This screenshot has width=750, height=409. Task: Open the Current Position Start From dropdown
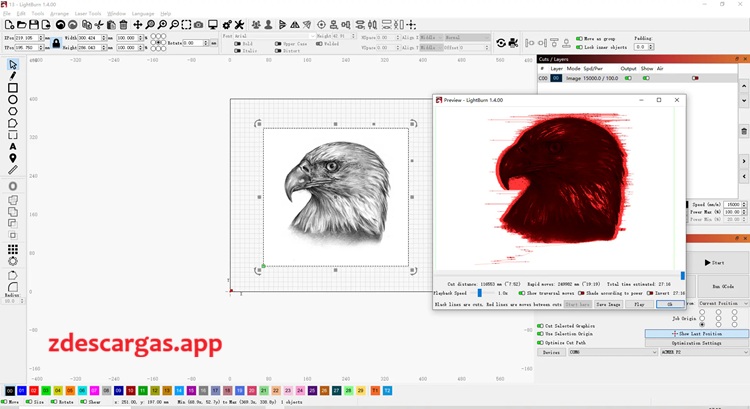(724, 303)
